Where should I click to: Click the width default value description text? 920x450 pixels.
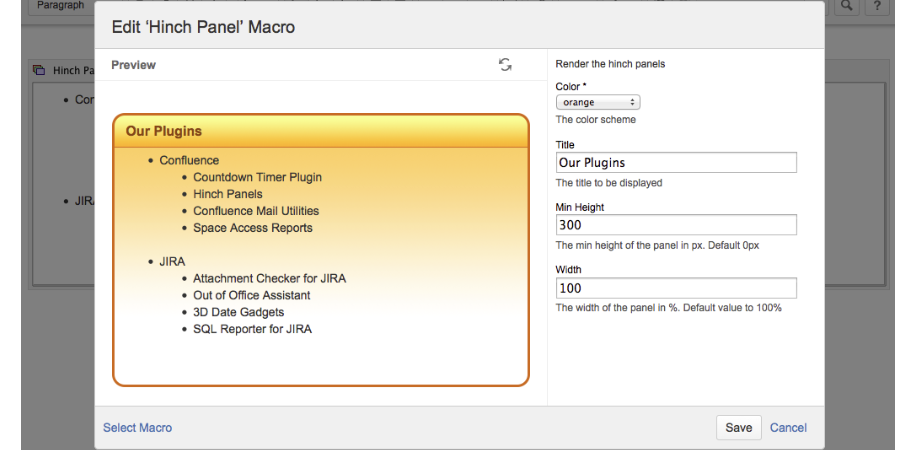click(668, 307)
